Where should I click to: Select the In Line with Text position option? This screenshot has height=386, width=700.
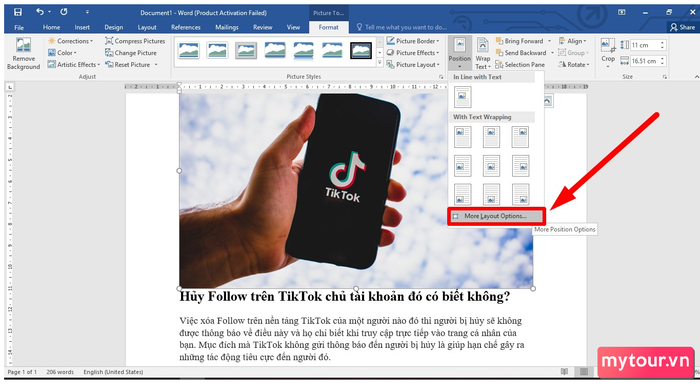[x=462, y=96]
